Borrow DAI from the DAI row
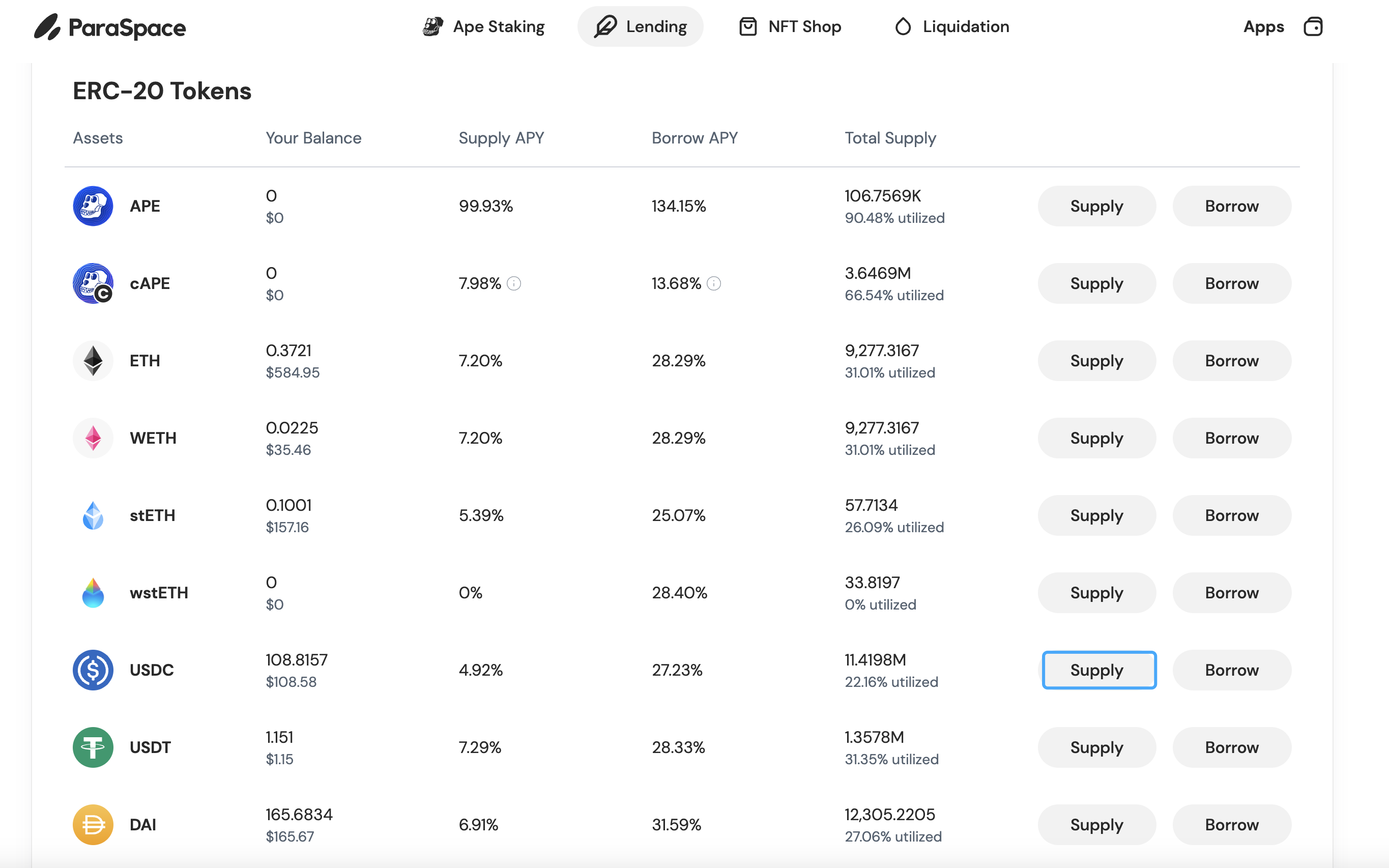 click(x=1232, y=825)
